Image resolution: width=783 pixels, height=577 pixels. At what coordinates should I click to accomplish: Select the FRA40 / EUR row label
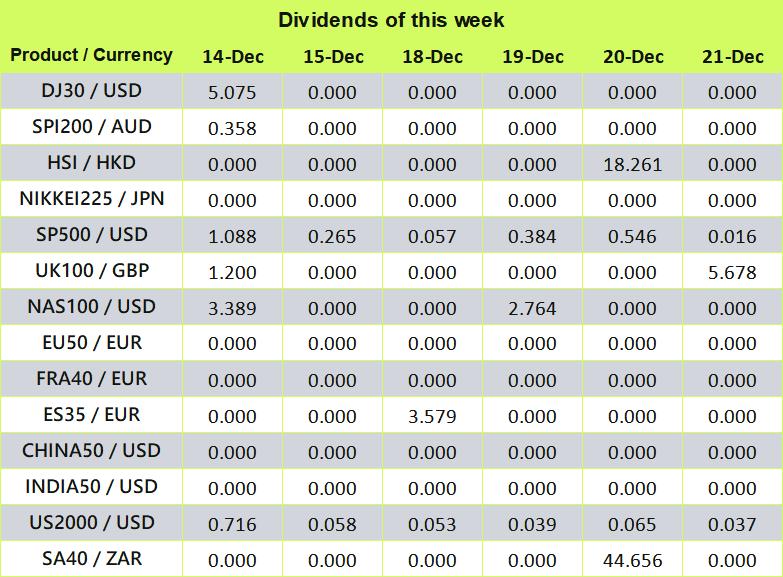(x=91, y=379)
